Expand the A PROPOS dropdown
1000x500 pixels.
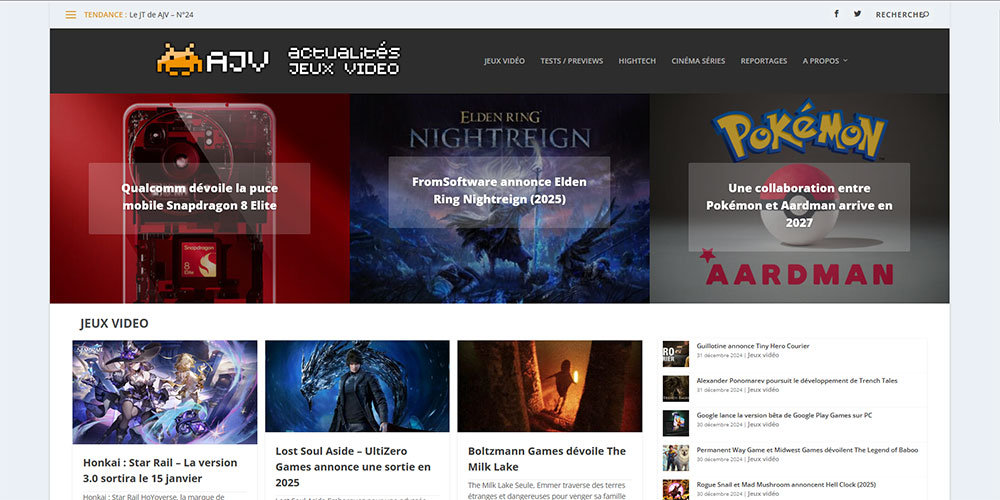click(x=825, y=61)
